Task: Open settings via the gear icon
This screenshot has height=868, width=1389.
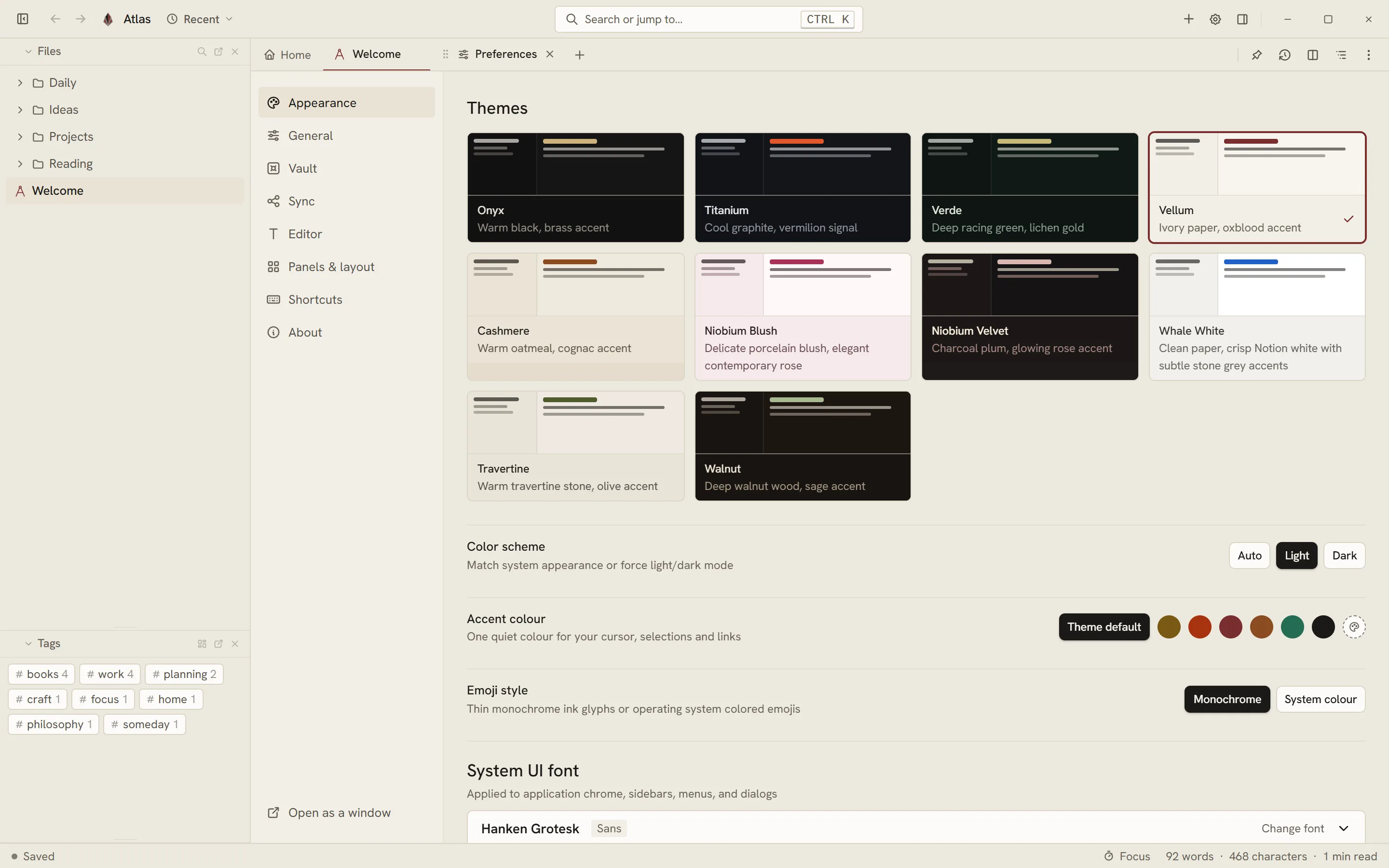Action: 1215,19
